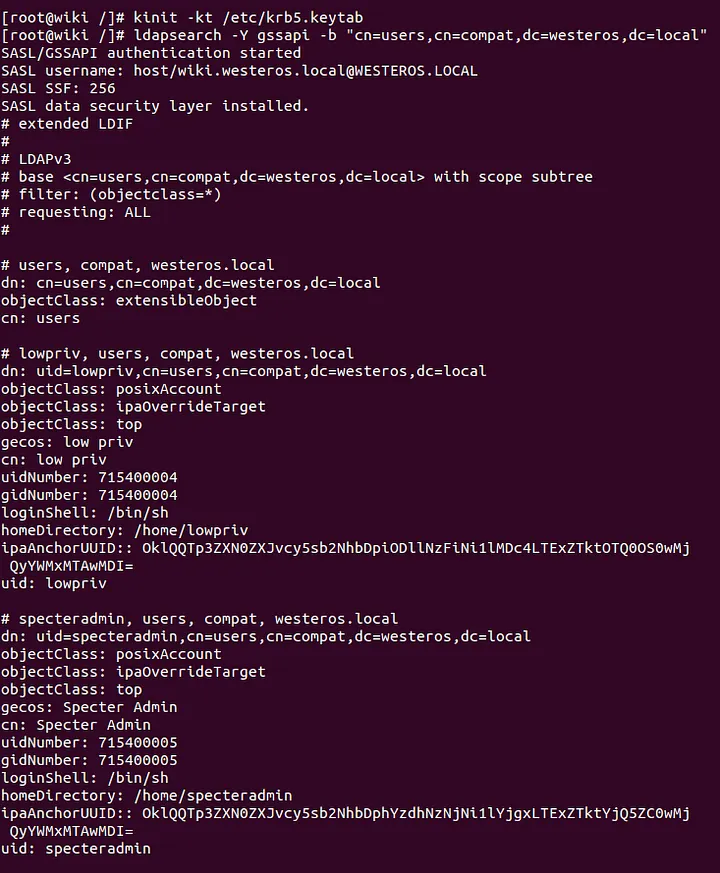Screen dimensions: 720x873
Task: Click the "# extended LDIF" comment line
Action: [x=67, y=124]
